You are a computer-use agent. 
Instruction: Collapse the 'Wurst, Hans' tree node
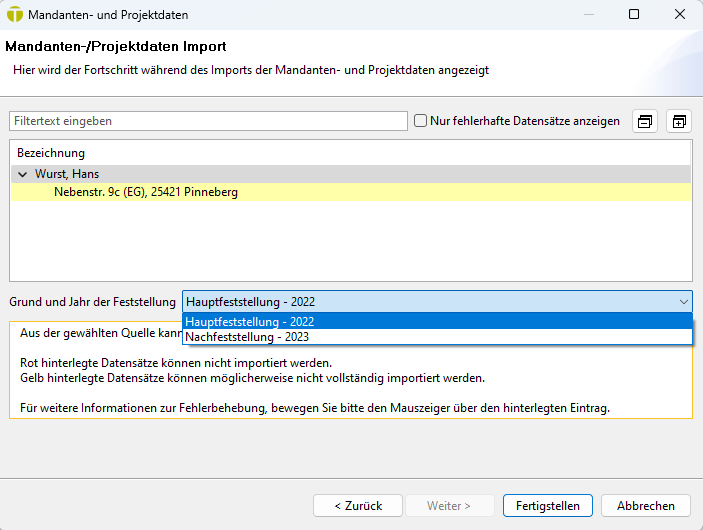[x=22, y=174]
